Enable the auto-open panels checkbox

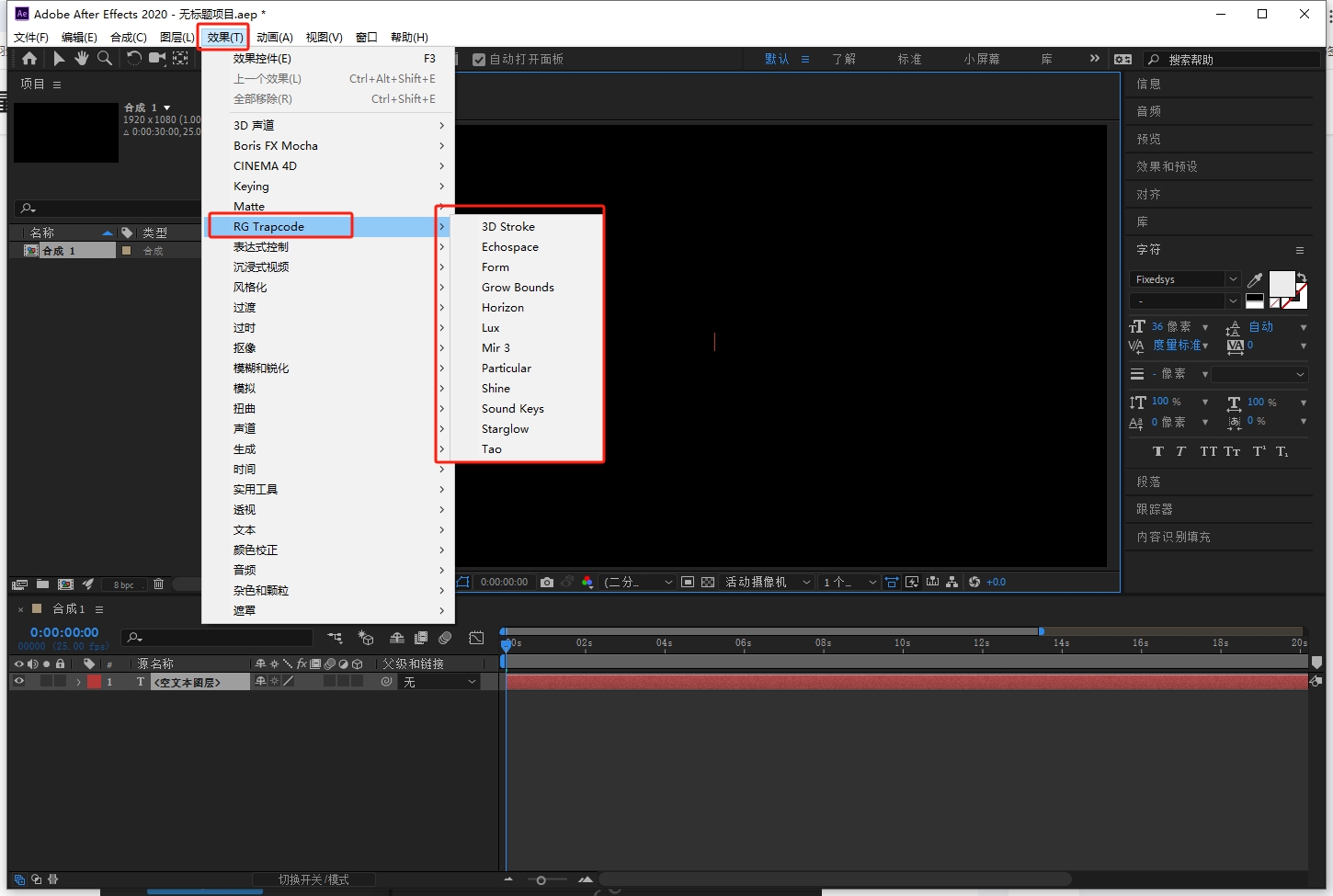(478, 60)
